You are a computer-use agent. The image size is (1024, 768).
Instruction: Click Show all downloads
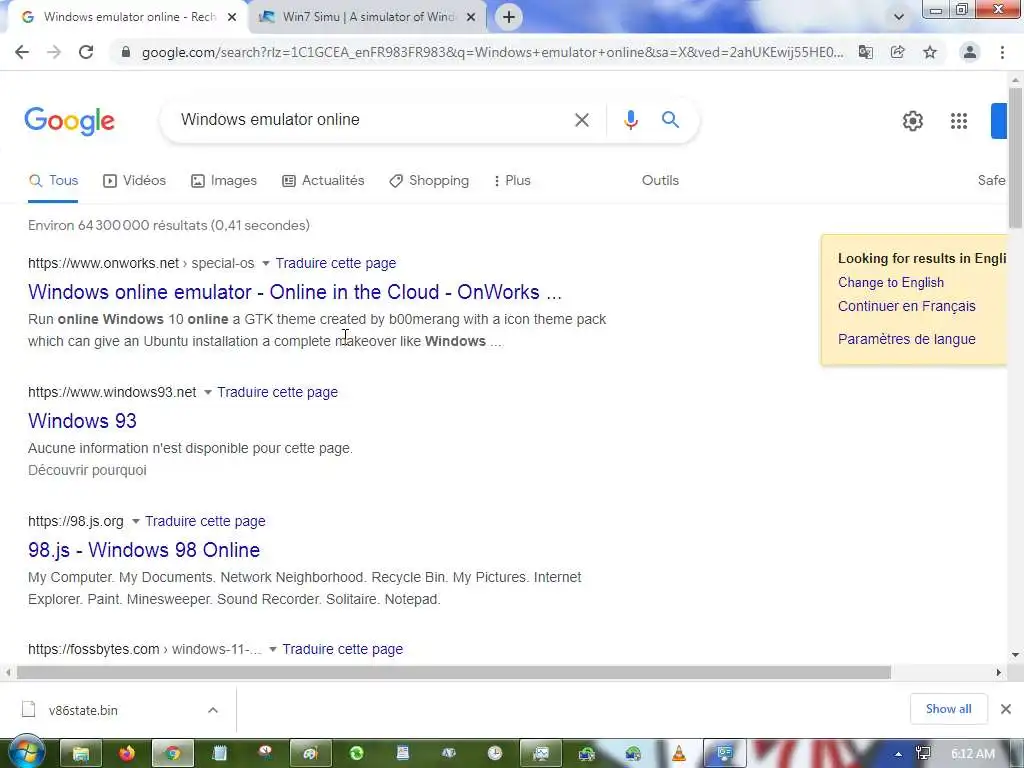[948, 709]
